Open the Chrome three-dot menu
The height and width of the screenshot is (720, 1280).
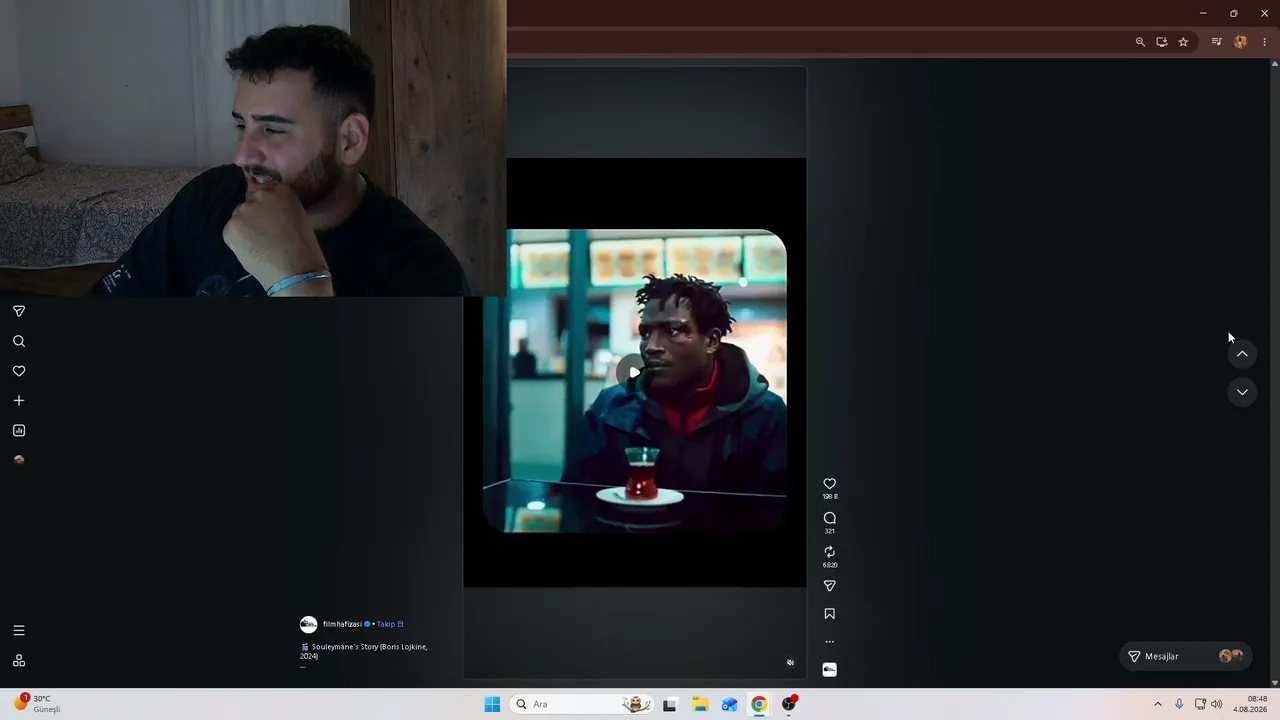point(1264,42)
